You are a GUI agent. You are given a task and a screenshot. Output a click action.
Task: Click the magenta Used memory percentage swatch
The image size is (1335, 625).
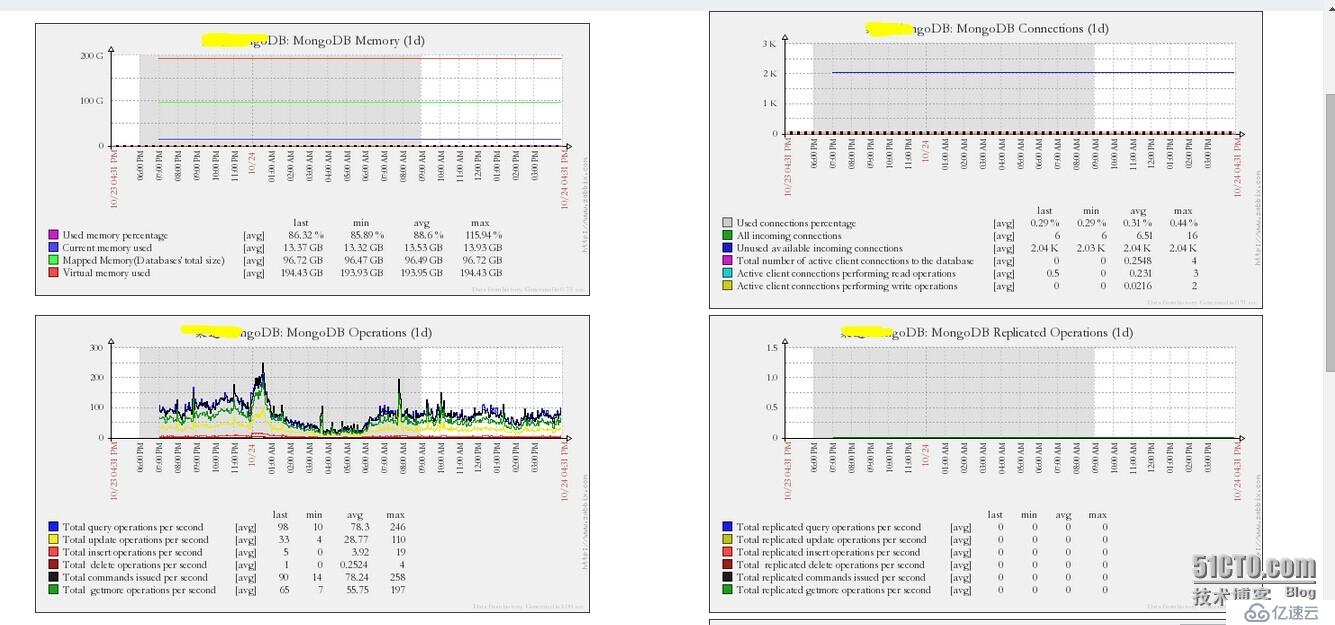click(54, 236)
